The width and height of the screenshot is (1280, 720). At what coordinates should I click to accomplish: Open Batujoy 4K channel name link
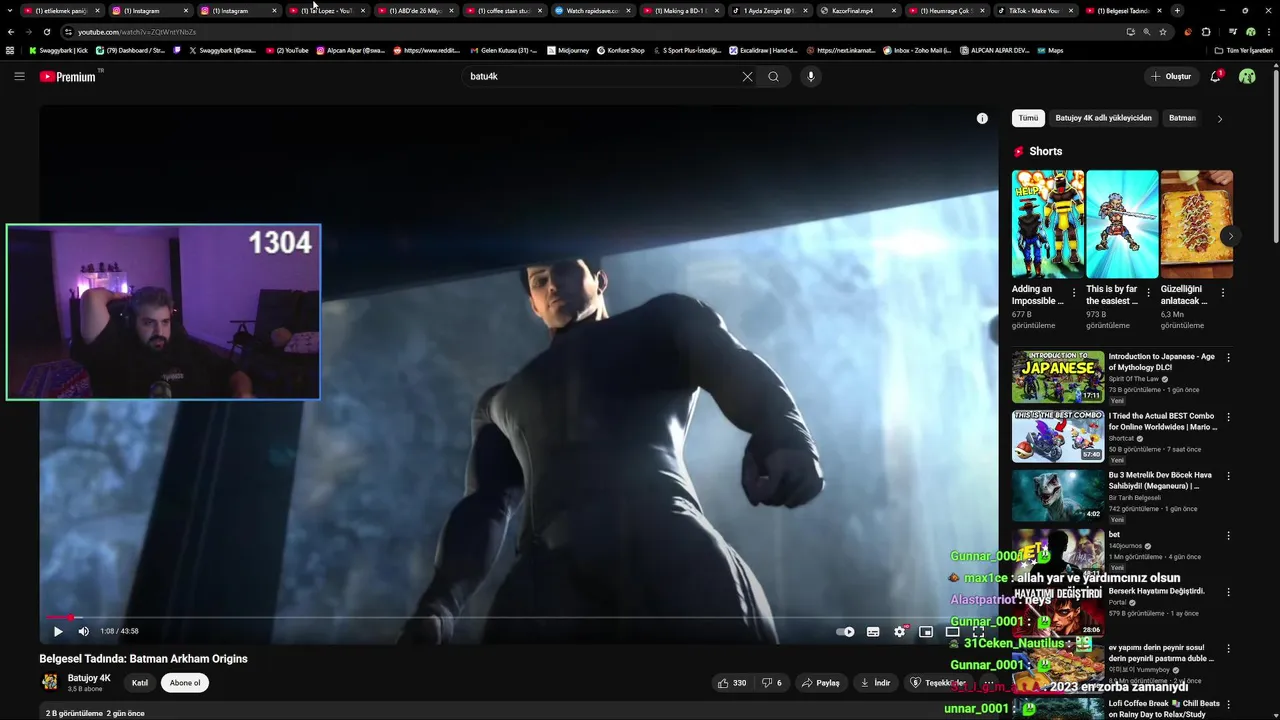click(x=89, y=678)
